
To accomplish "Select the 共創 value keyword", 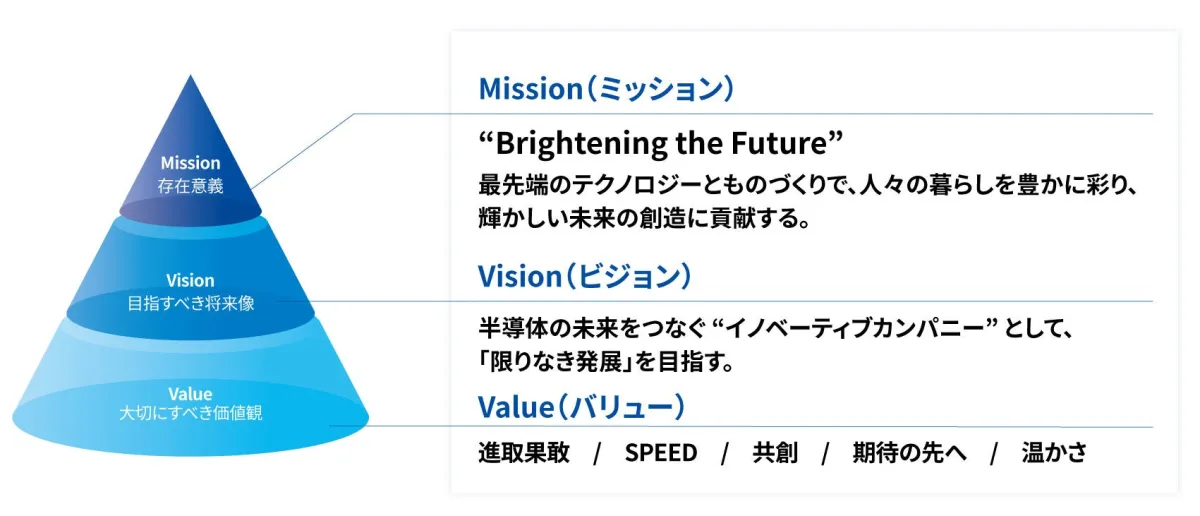I will pyautogui.click(x=775, y=453).
